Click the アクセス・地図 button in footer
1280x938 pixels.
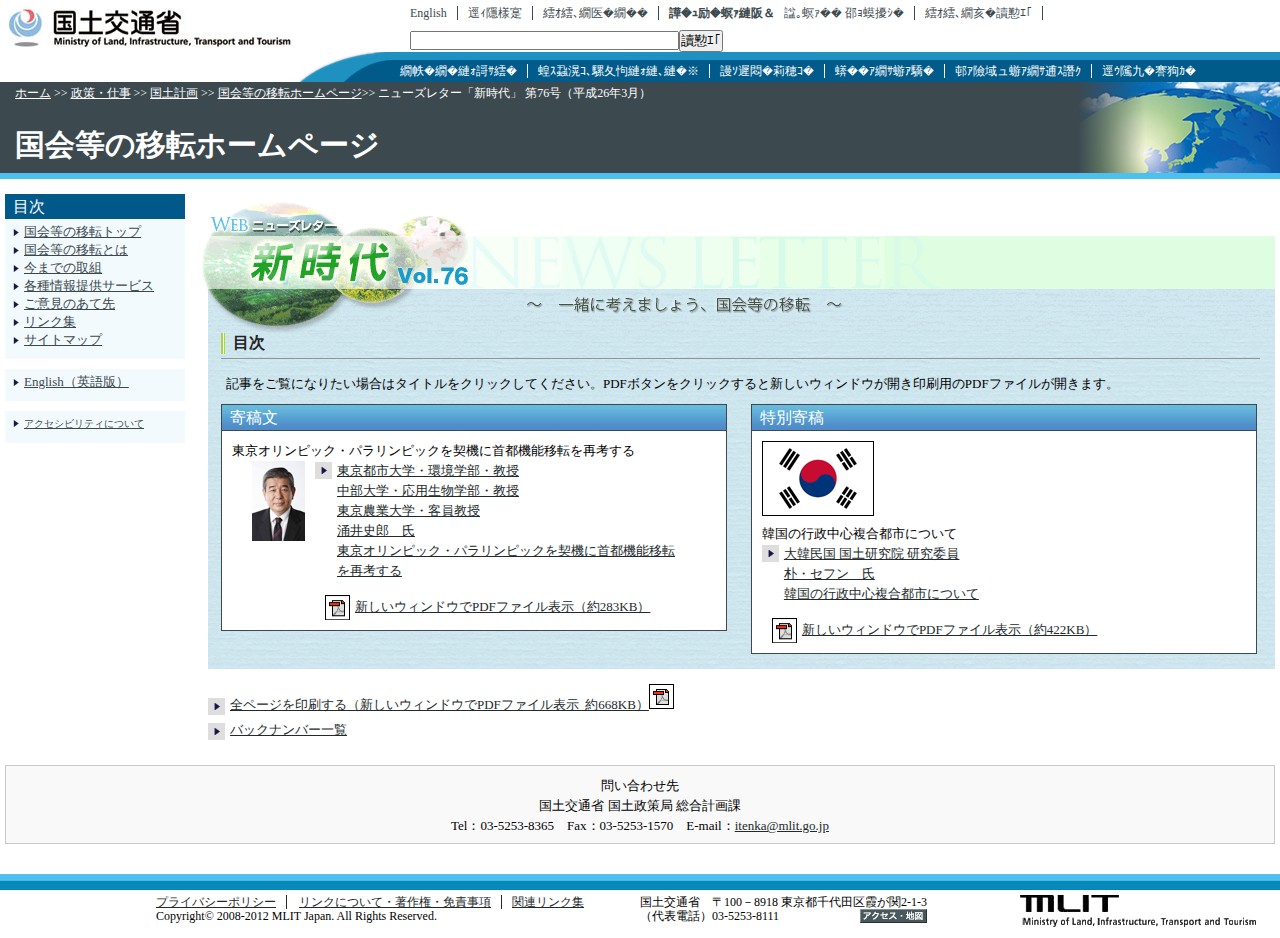click(x=893, y=916)
